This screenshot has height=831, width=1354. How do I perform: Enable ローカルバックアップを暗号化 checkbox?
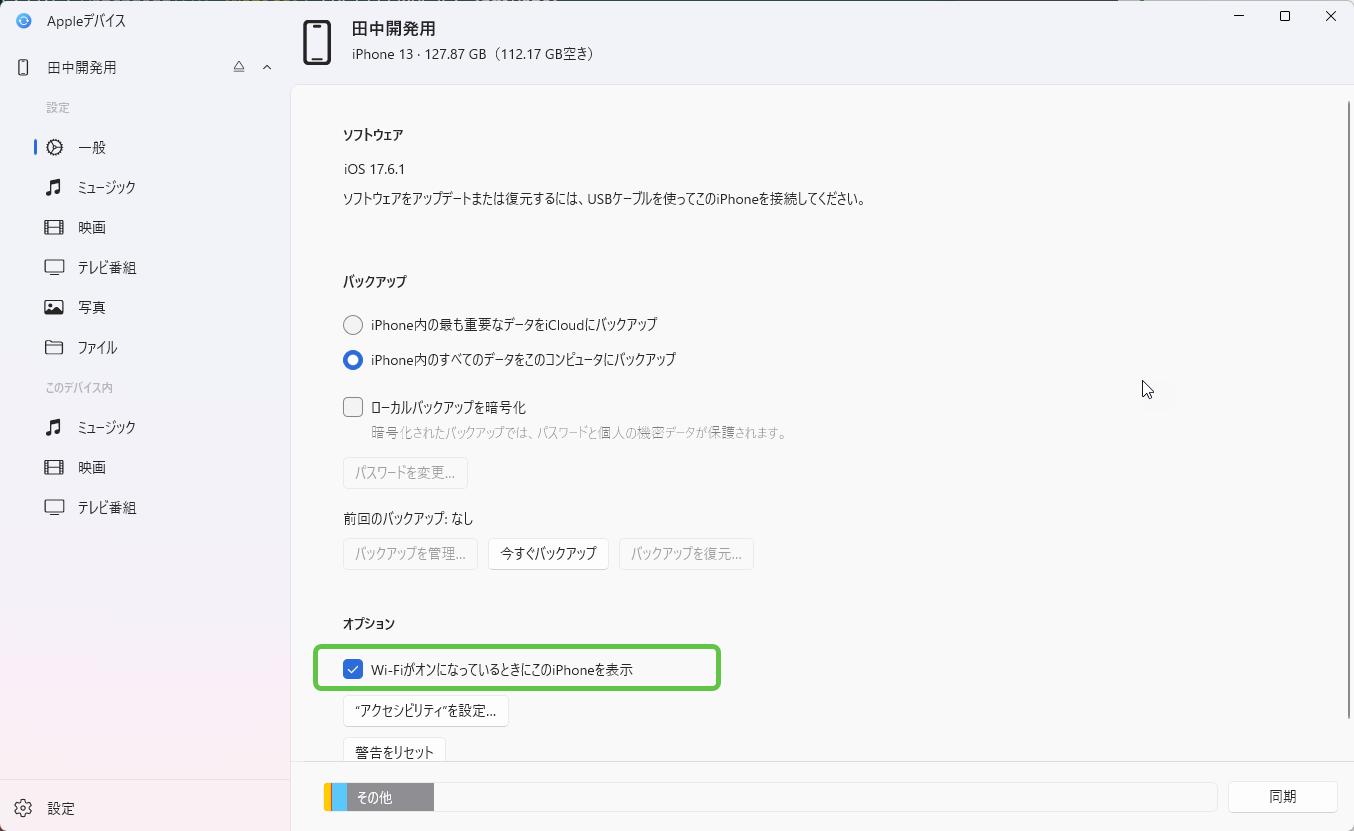click(x=353, y=407)
